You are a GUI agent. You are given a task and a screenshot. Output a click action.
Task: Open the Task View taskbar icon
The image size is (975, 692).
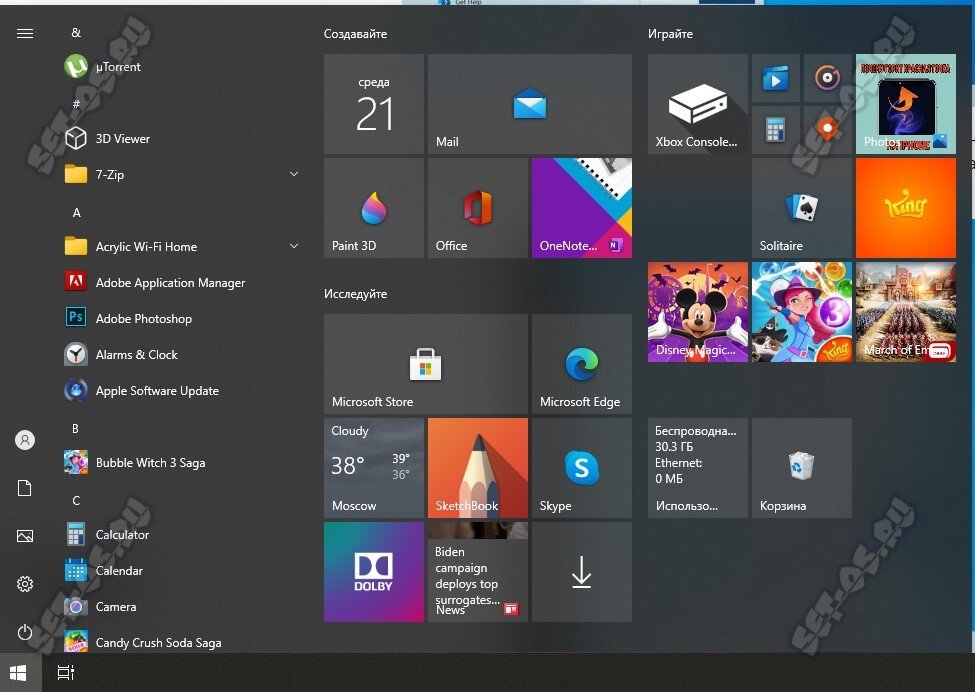65,673
